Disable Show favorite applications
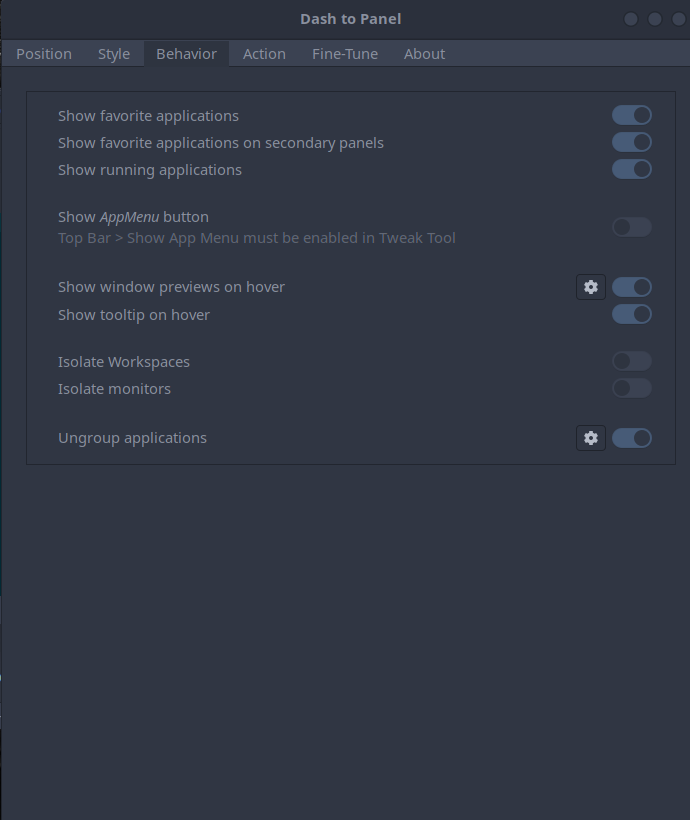The image size is (690, 820). click(631, 115)
